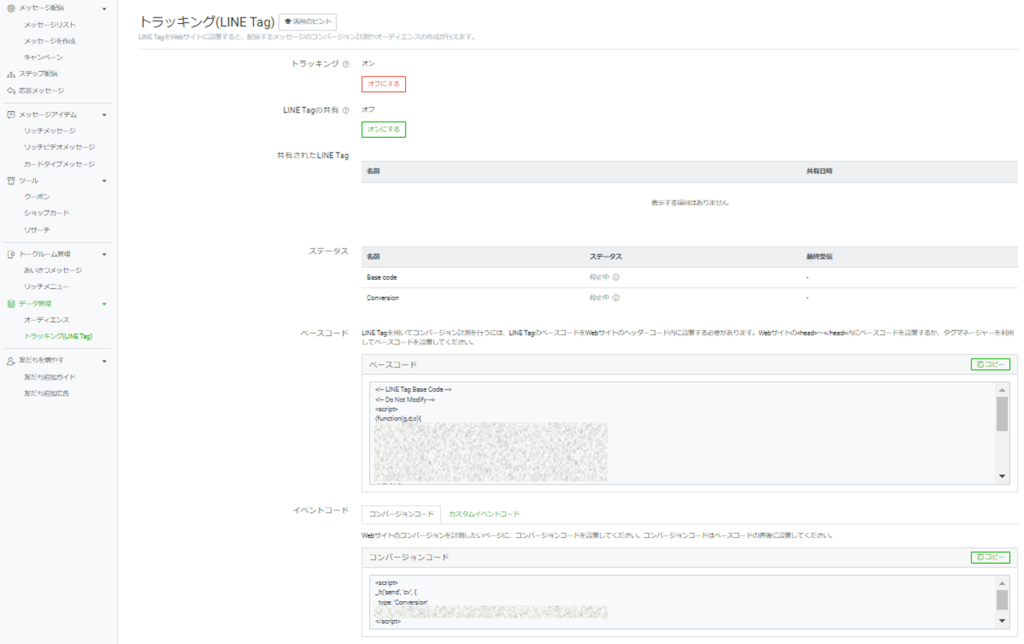Click ステータス column header in status table
Image resolution: width=1024 pixels, height=644 pixels.
[x=605, y=257]
